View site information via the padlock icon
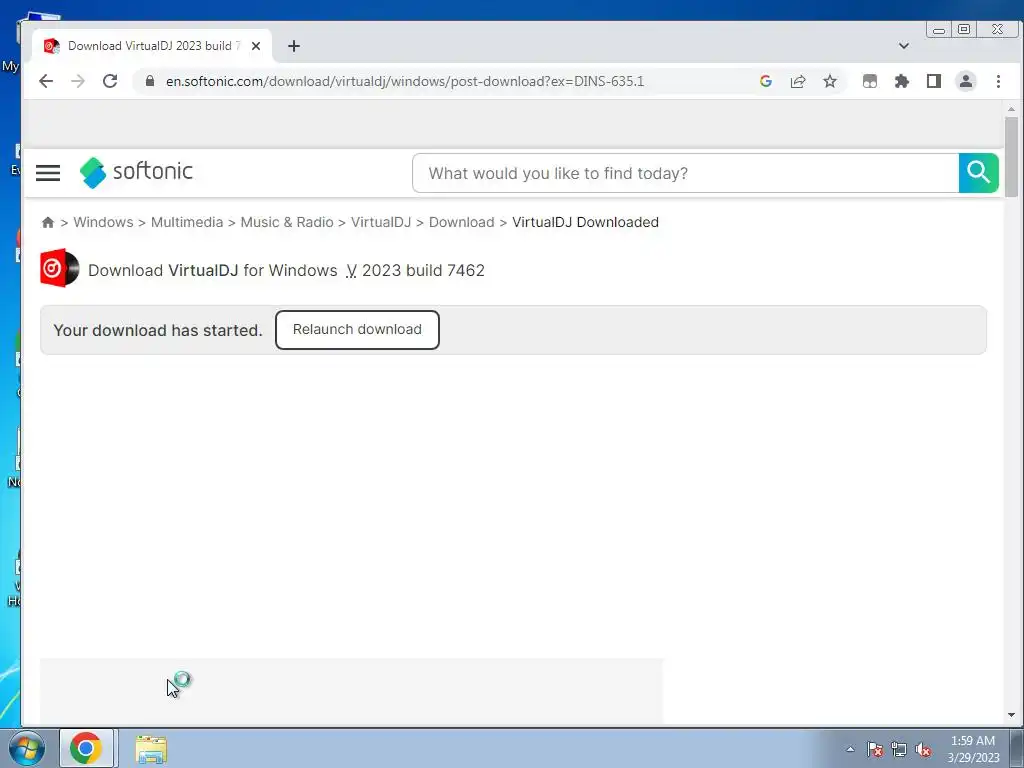This screenshot has width=1024, height=768. [x=150, y=81]
